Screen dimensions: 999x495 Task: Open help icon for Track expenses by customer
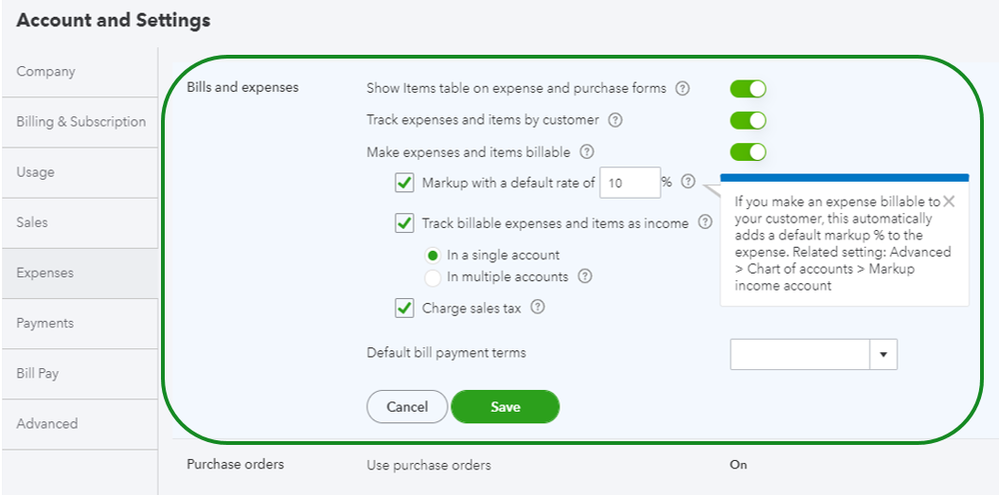(615, 120)
